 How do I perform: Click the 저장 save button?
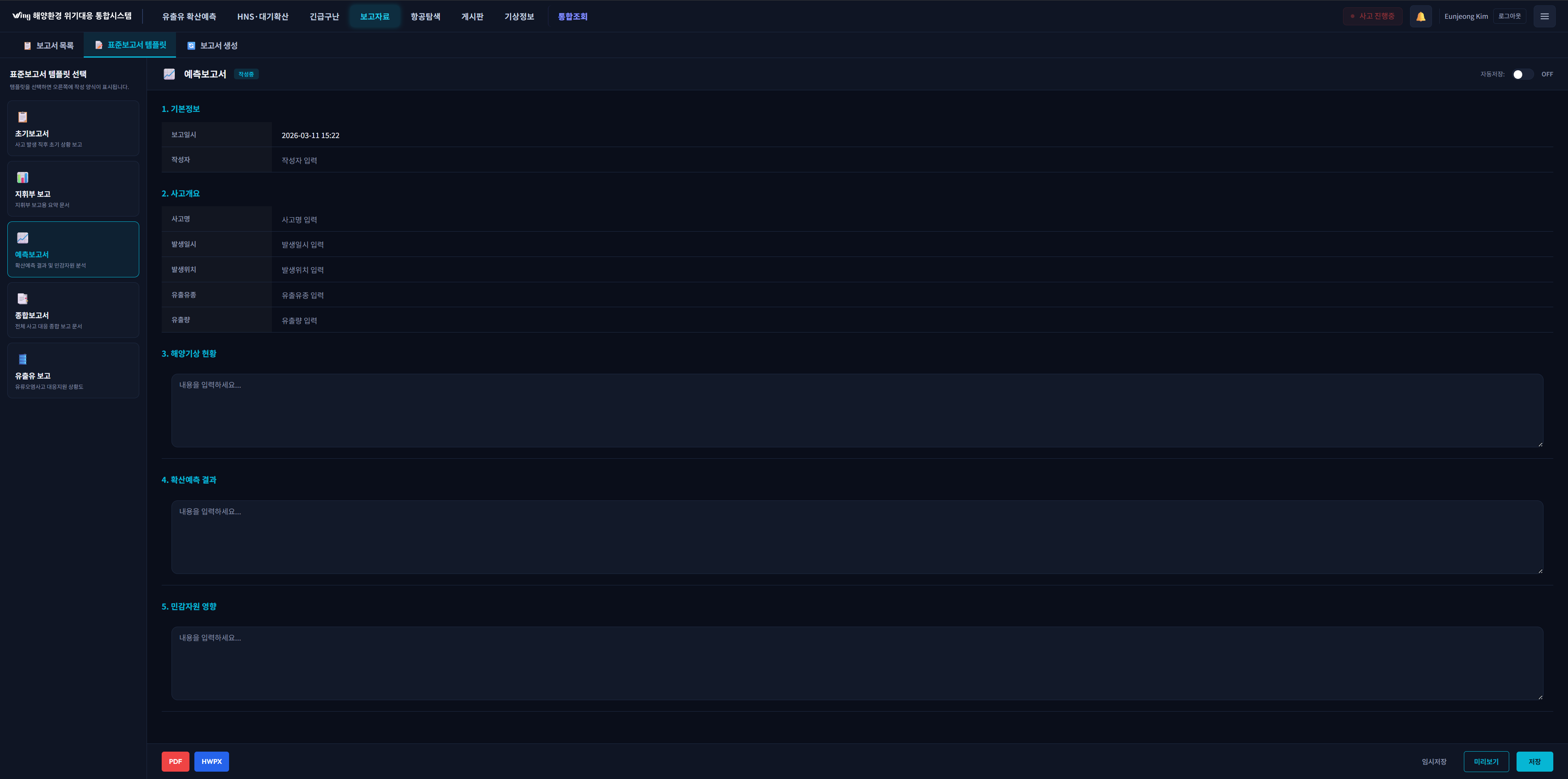[x=1534, y=761]
